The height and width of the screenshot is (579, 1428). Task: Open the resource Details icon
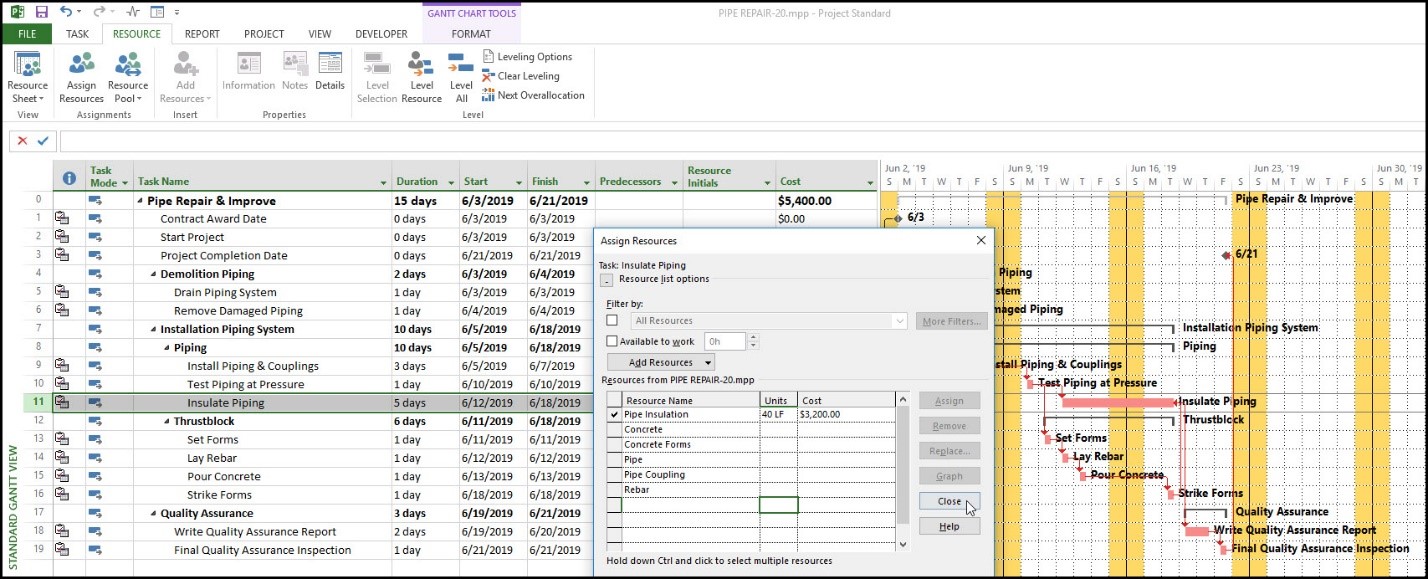coord(330,70)
